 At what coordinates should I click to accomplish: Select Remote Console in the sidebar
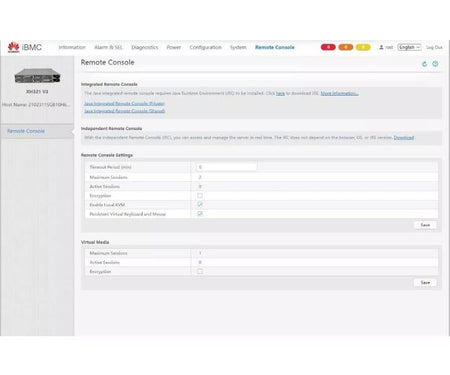point(26,131)
